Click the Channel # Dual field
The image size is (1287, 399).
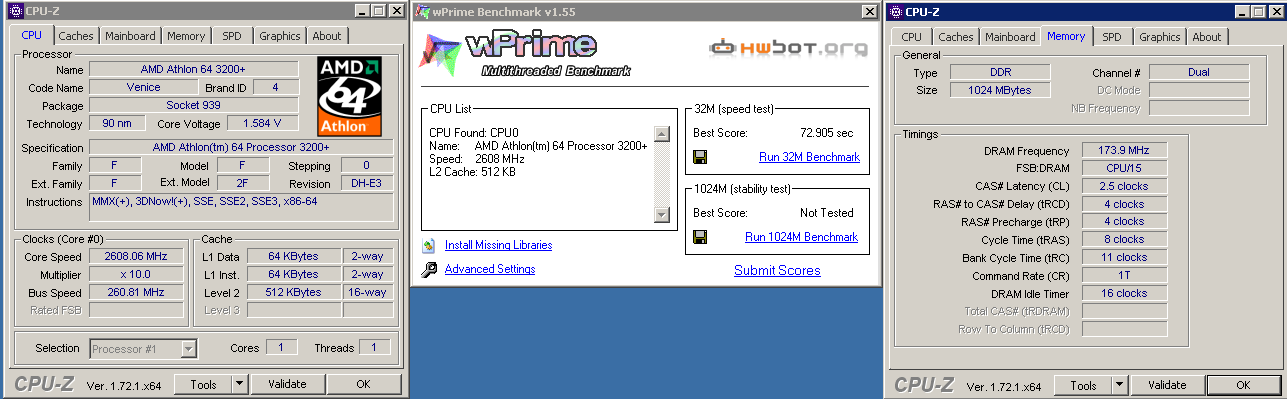click(x=1199, y=72)
